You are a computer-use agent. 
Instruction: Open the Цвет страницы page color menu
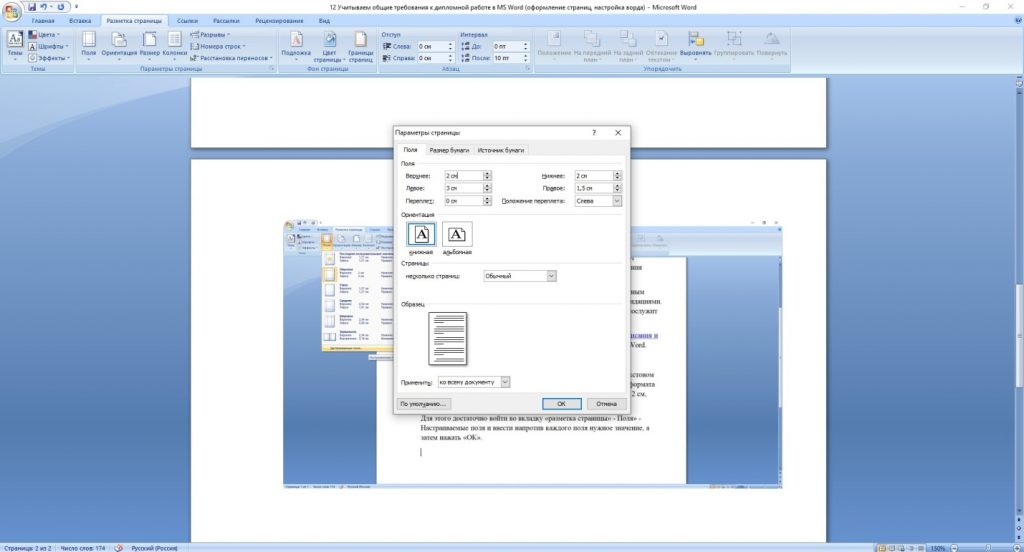[329, 46]
